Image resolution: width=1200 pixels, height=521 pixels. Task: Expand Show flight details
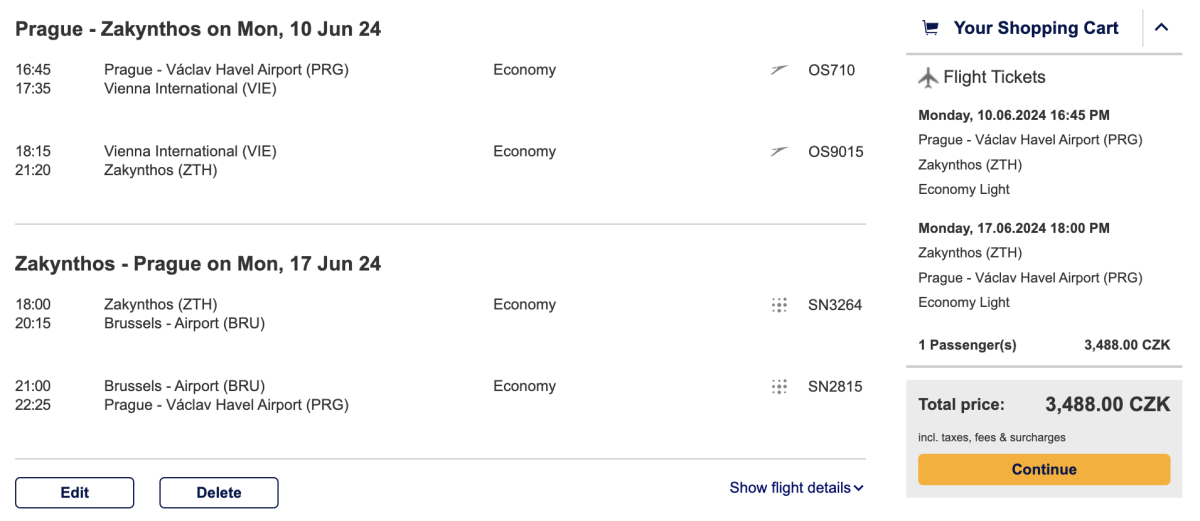point(796,488)
